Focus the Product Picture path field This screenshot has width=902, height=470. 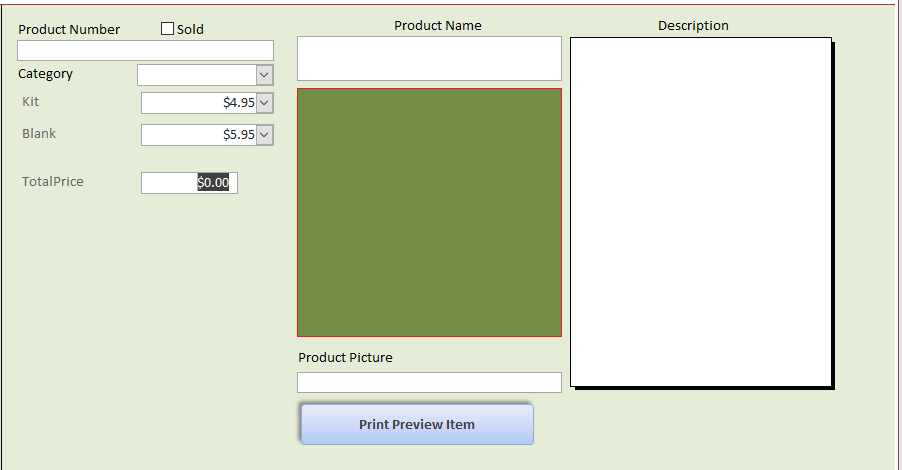(429, 383)
